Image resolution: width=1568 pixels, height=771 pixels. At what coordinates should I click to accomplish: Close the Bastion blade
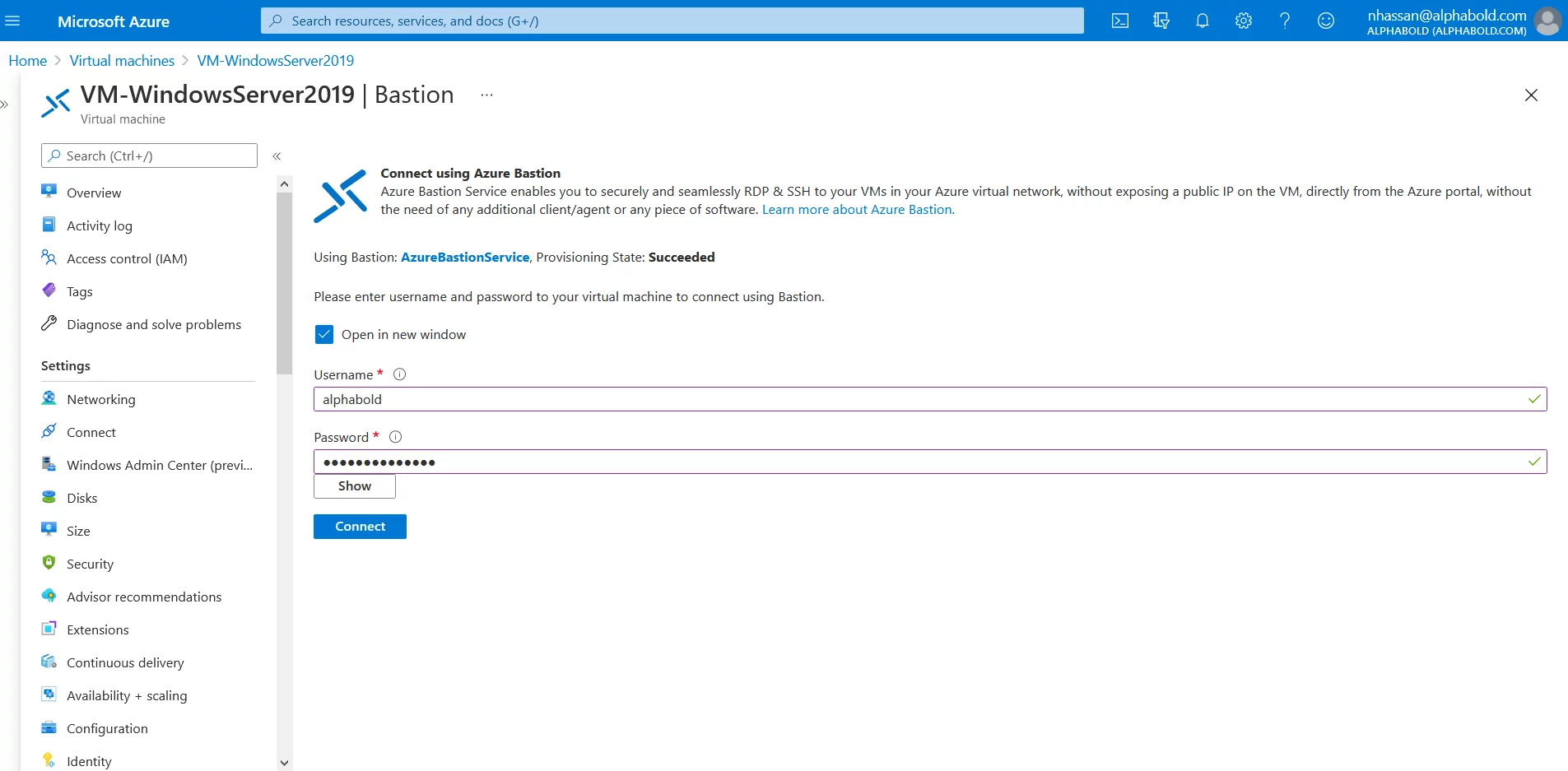[1531, 95]
